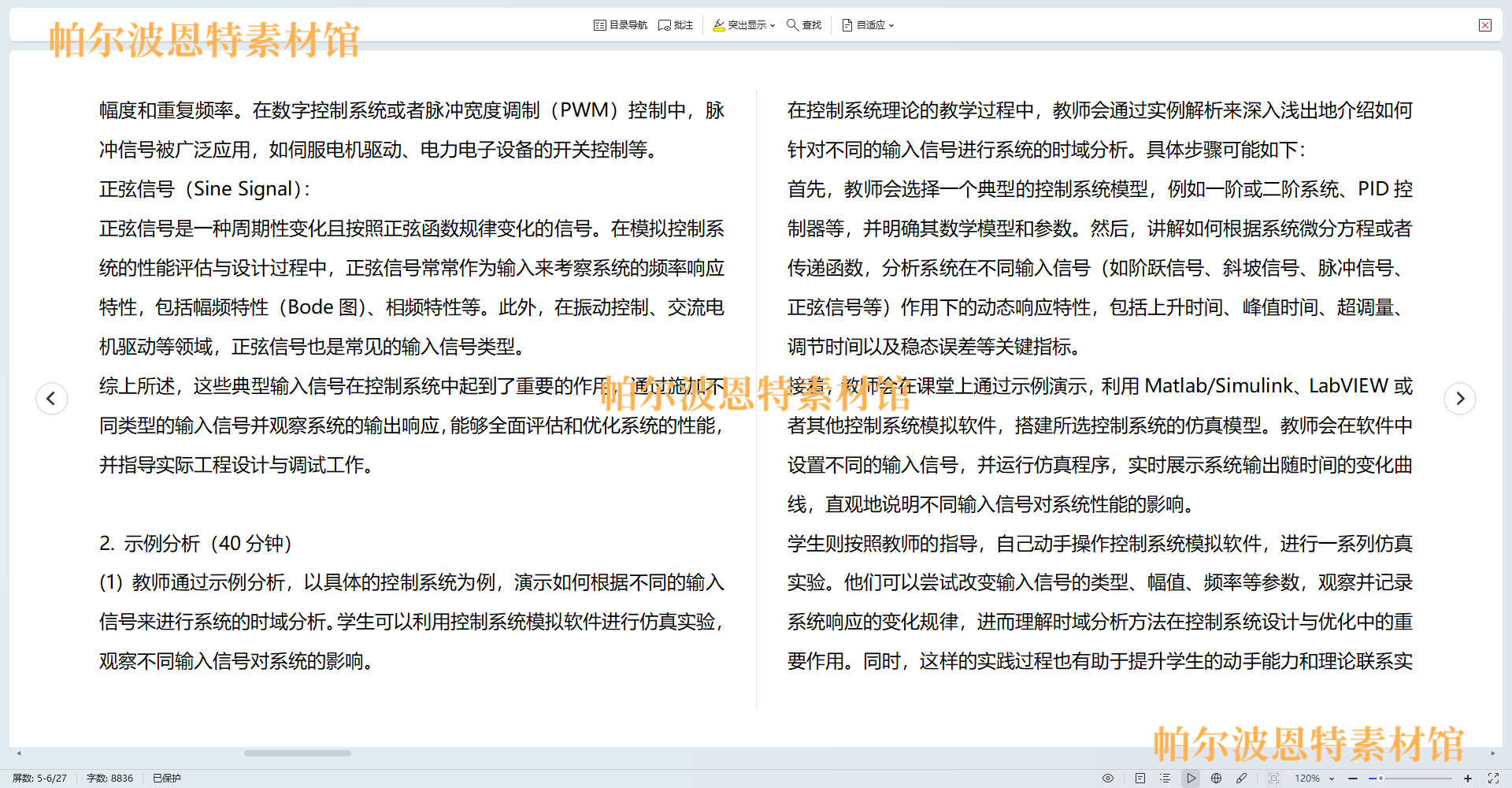Image resolution: width=1512 pixels, height=788 pixels.
Task: Adjust the zoom slider handle
Action: tap(1380, 778)
